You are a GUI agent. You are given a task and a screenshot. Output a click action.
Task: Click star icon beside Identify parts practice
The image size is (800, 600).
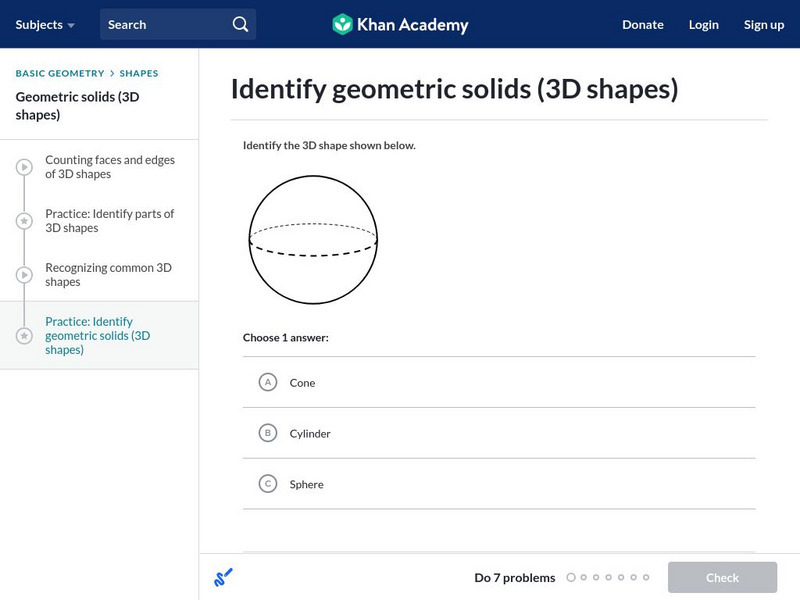click(24, 221)
